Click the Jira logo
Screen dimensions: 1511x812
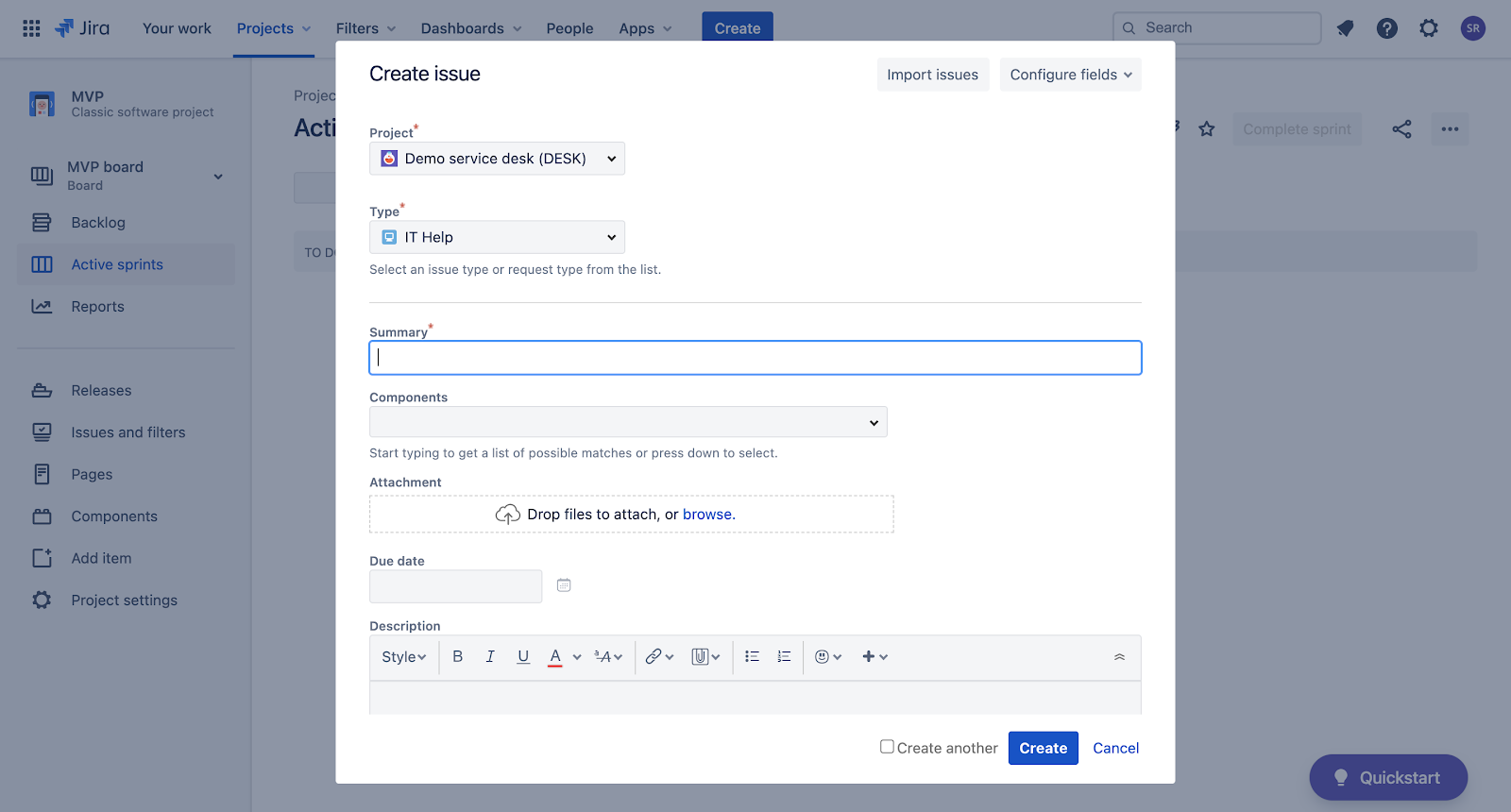pyautogui.click(x=82, y=28)
